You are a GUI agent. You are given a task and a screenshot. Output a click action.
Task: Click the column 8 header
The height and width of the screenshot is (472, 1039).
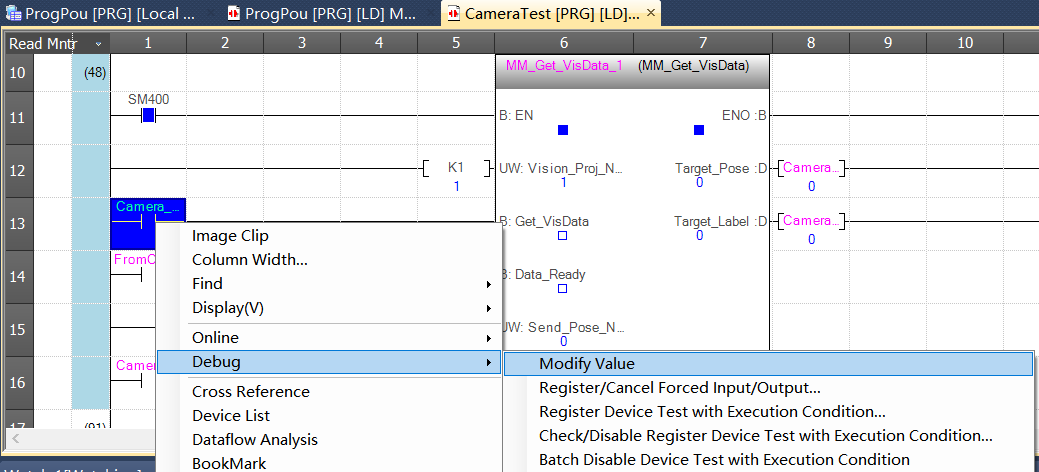tap(810, 44)
